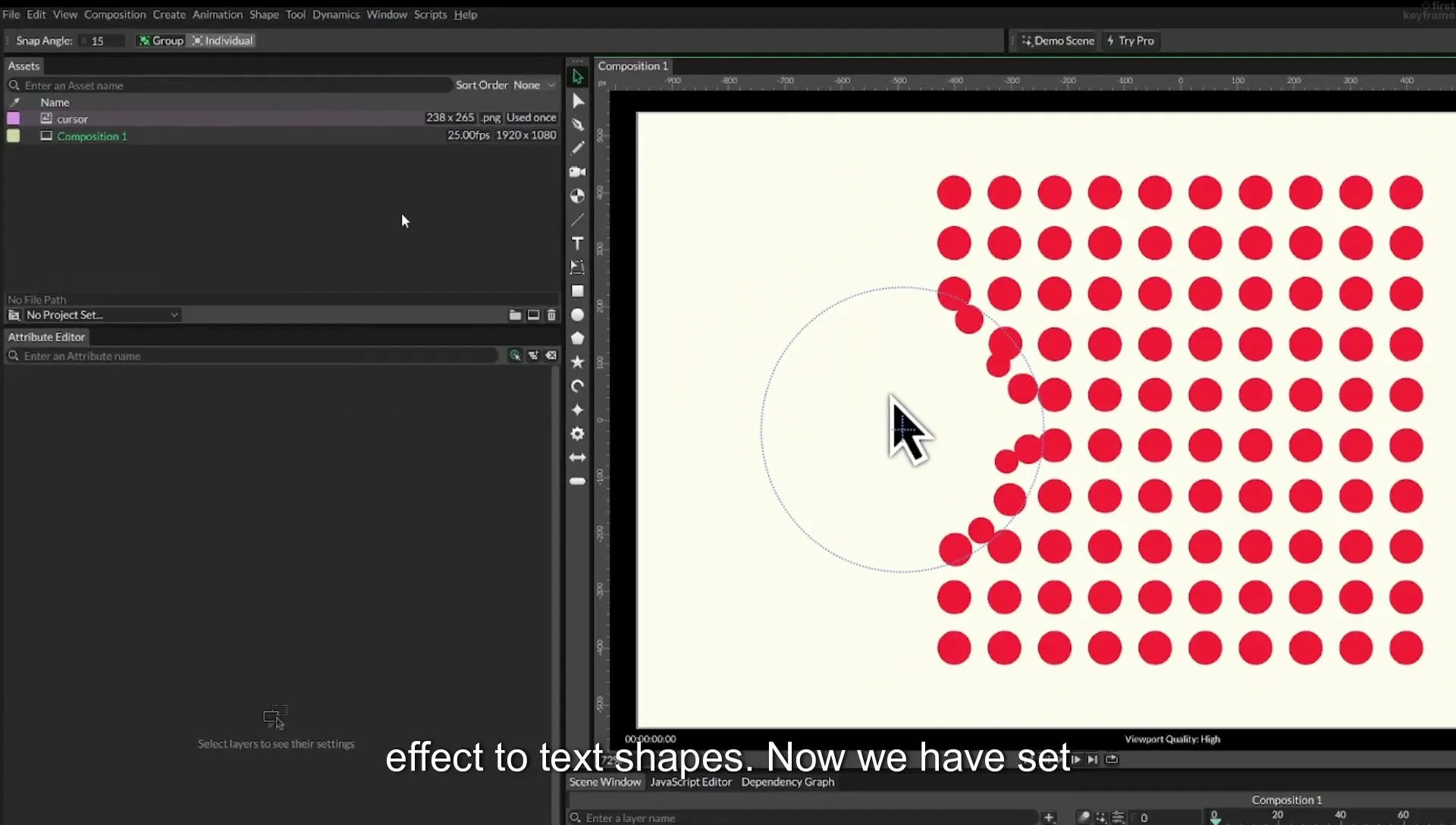Toggle the loop playback button
1456x825 pixels.
[1112, 759]
